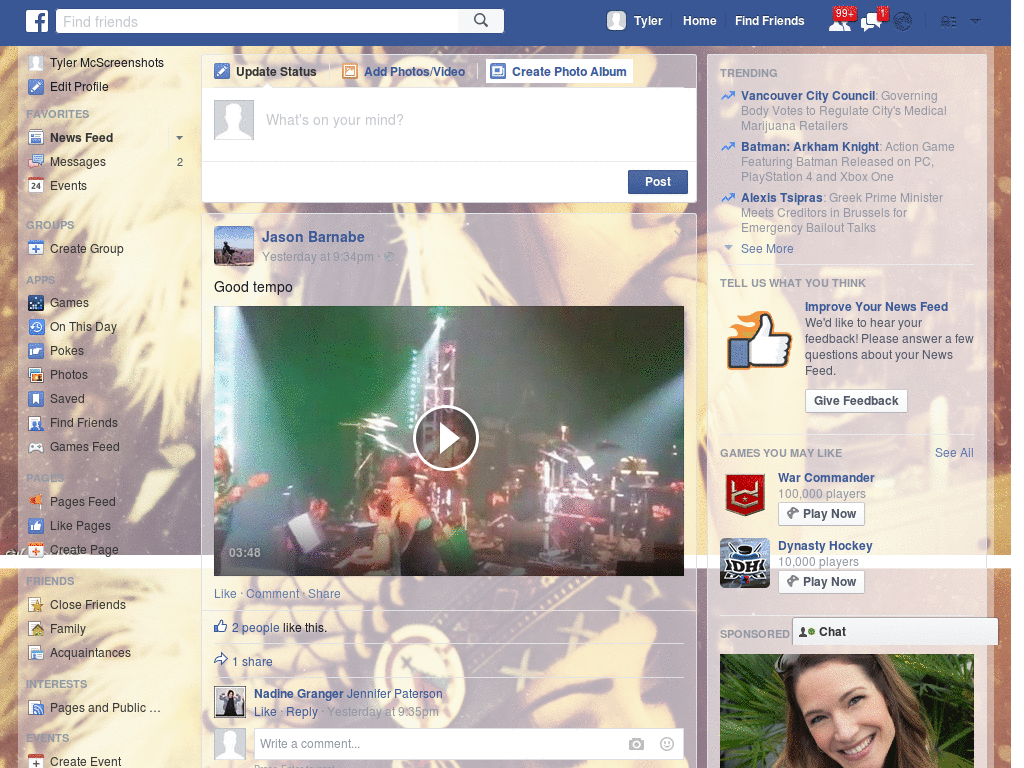Open Vancouver City Council trending topic
The width and height of the screenshot is (1024, 768).
(x=808, y=96)
